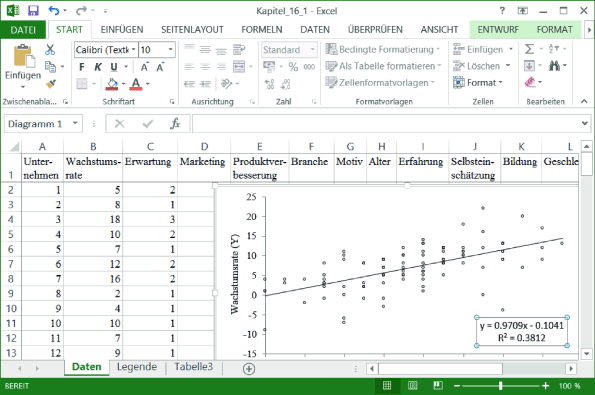Image resolution: width=595 pixels, height=395 pixels.
Task: Expand Als Tabelle formatieren menu
Action: click(x=384, y=66)
